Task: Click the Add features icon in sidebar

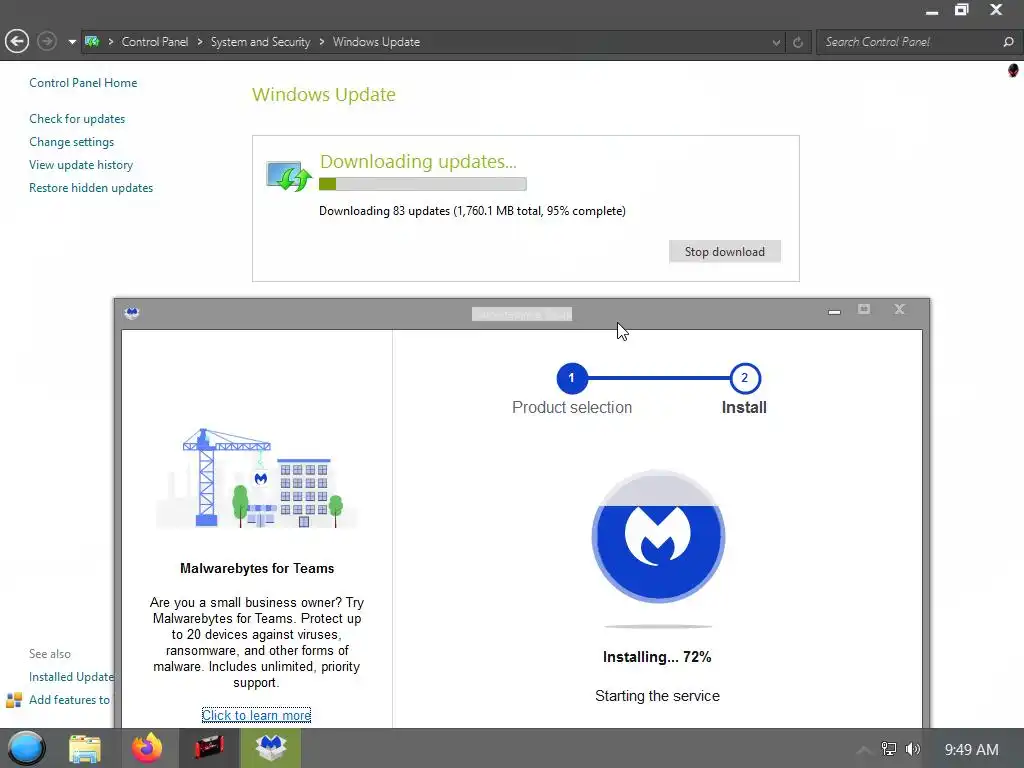Action: (x=14, y=700)
